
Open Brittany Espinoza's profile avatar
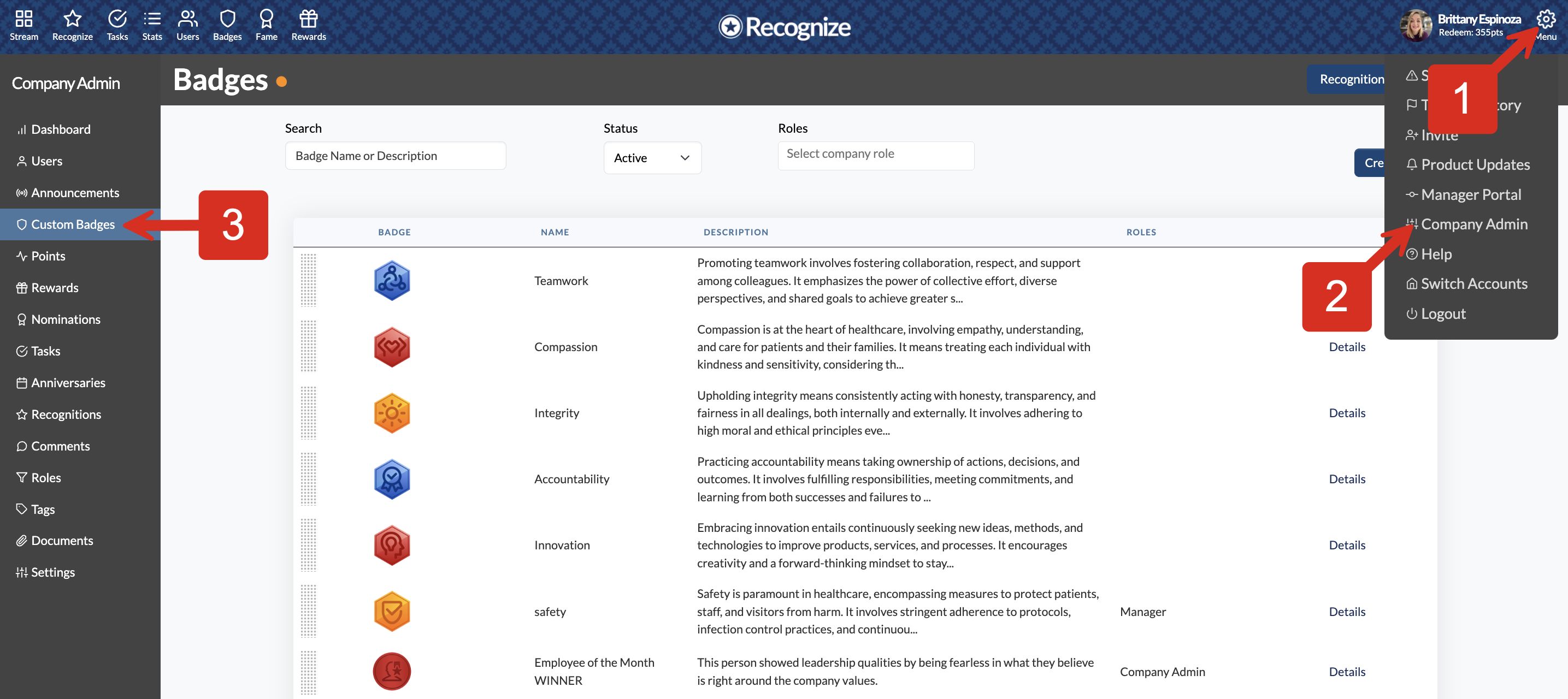1416,26
